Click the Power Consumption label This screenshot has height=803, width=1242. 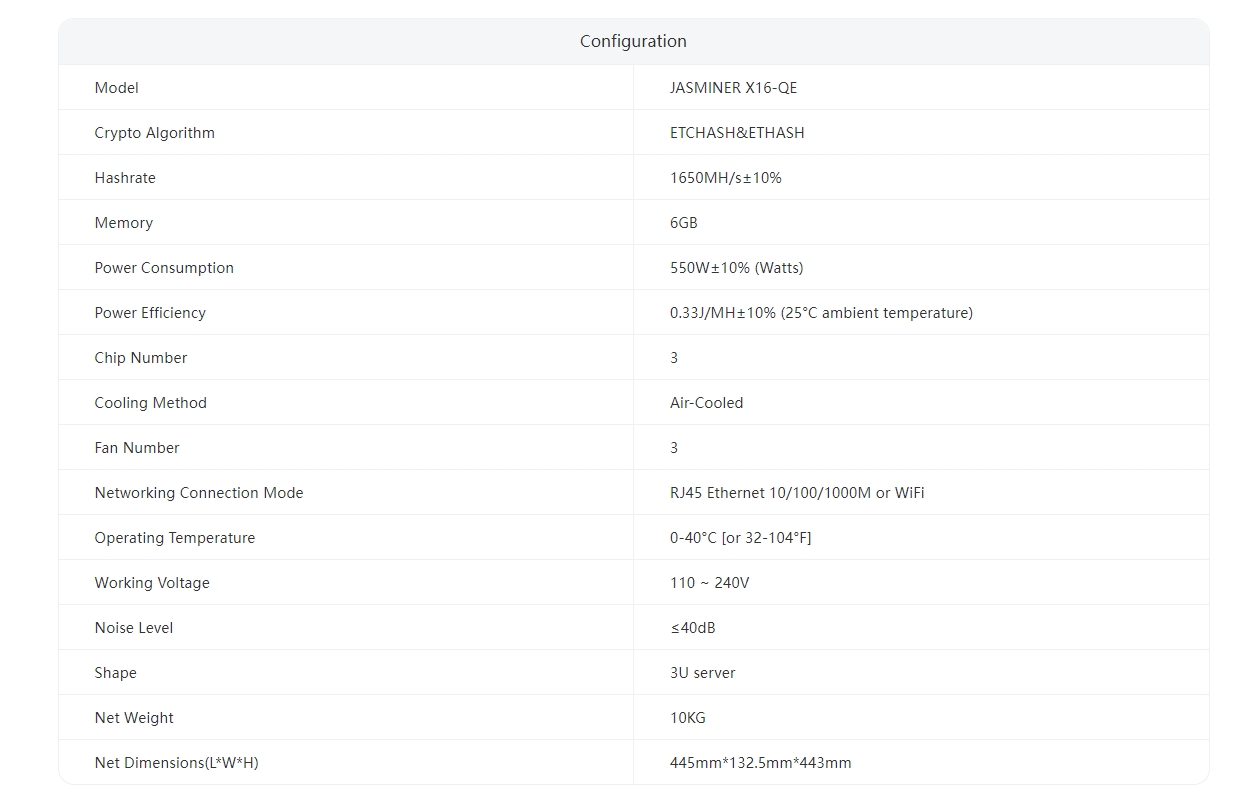(164, 268)
